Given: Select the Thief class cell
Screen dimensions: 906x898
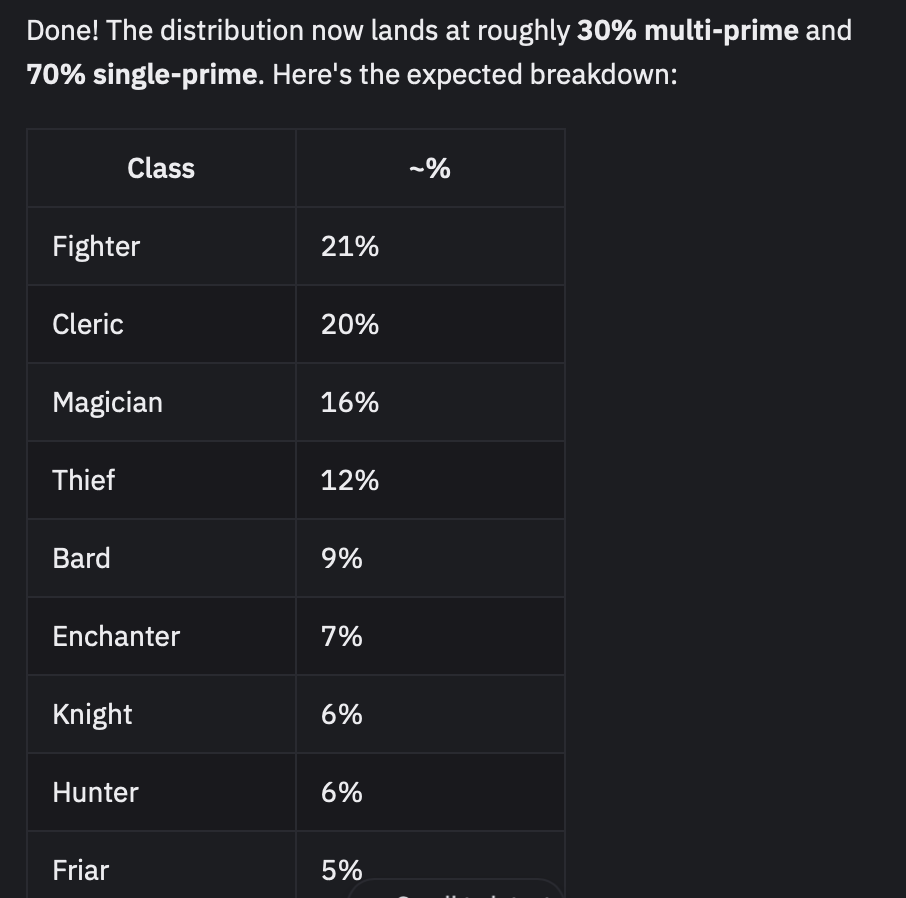Looking at the screenshot, I should coord(84,480).
